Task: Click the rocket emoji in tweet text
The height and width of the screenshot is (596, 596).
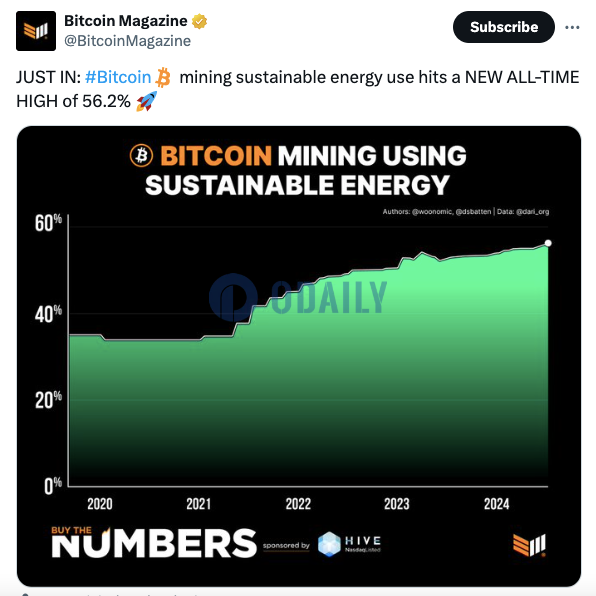Action: coord(147,101)
